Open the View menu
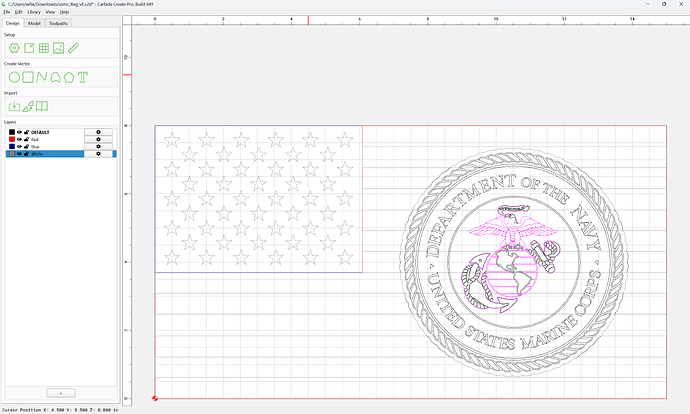This screenshot has width=690, height=414. click(x=51, y=12)
